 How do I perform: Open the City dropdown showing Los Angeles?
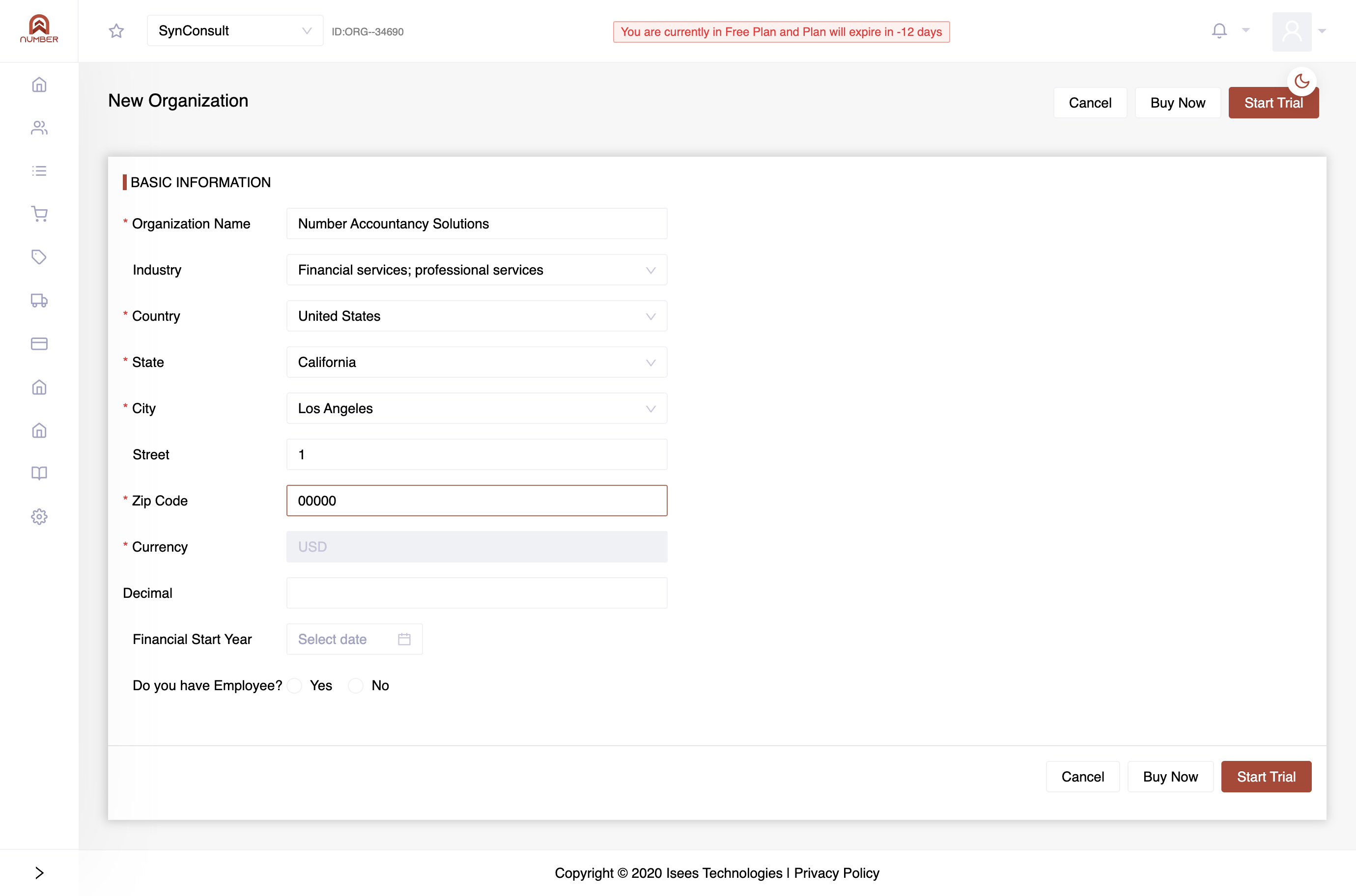click(477, 409)
